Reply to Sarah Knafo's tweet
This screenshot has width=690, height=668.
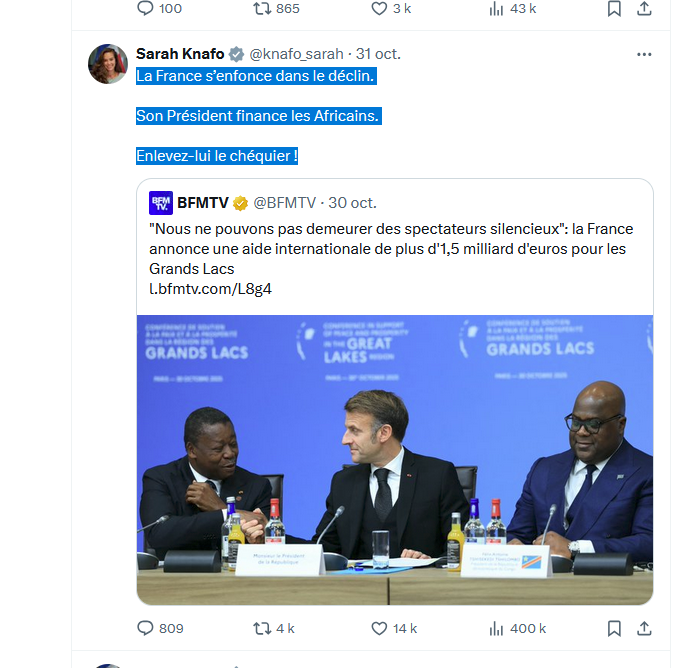(x=145, y=628)
